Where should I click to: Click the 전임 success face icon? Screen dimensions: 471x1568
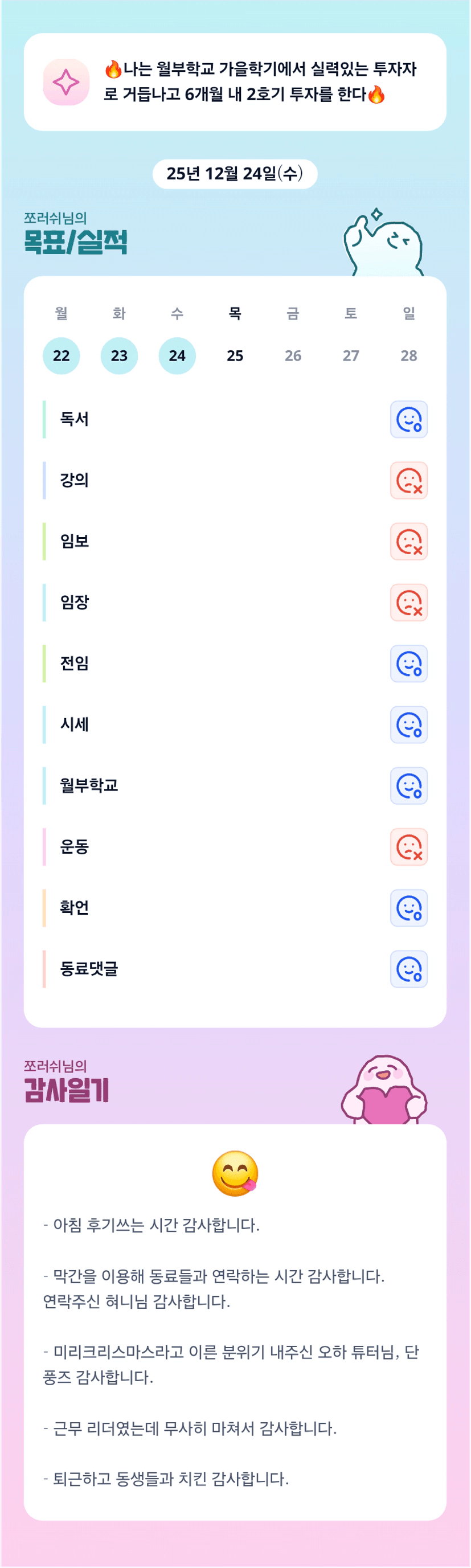[x=408, y=664]
